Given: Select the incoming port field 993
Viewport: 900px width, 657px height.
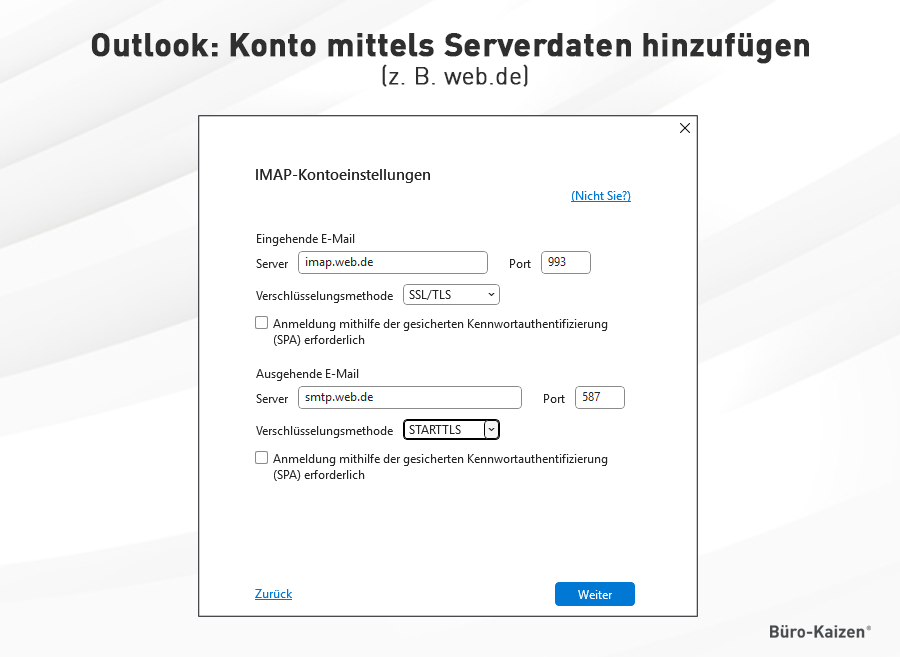Looking at the screenshot, I should pyautogui.click(x=565, y=263).
